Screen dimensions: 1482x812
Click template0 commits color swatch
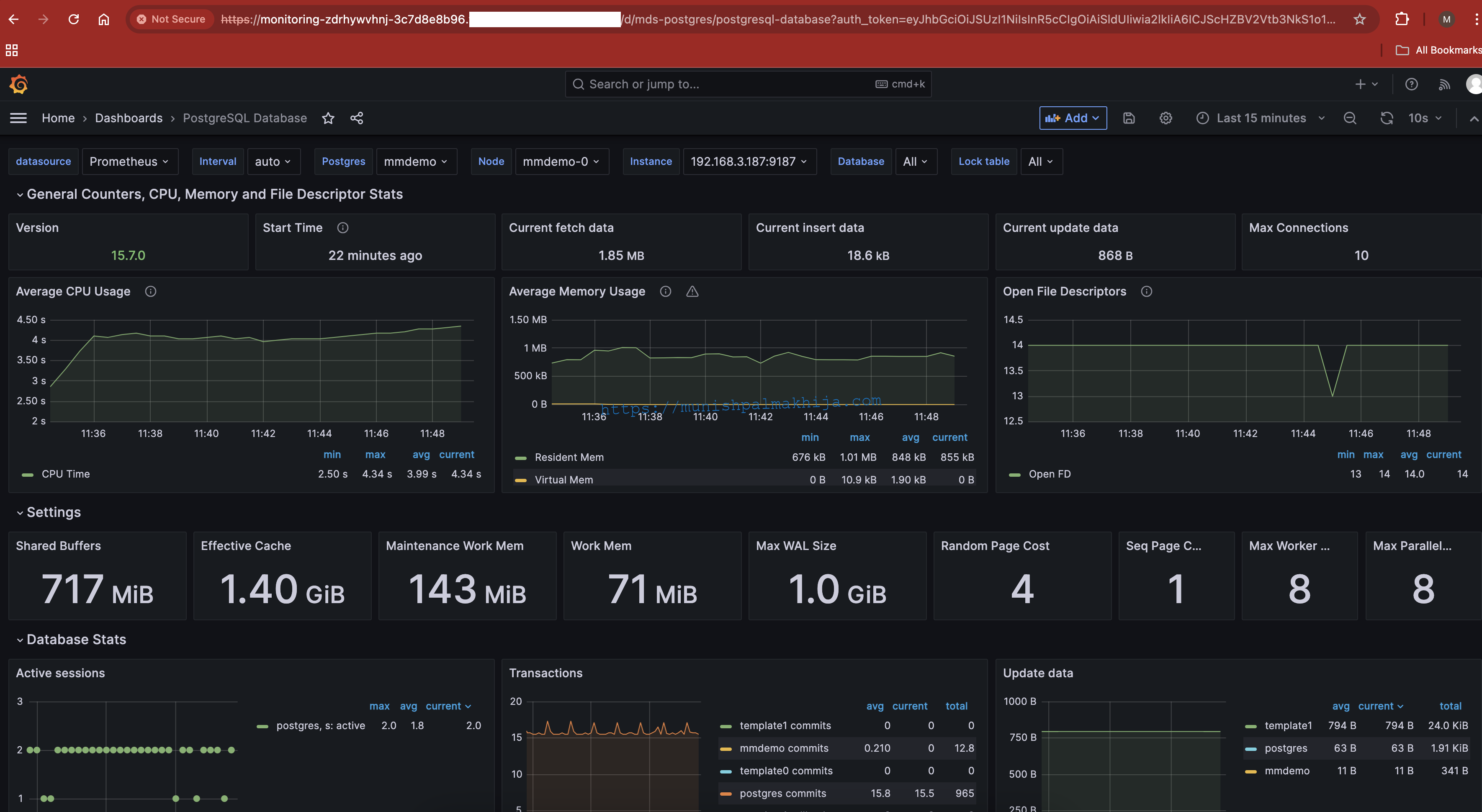coord(726,771)
